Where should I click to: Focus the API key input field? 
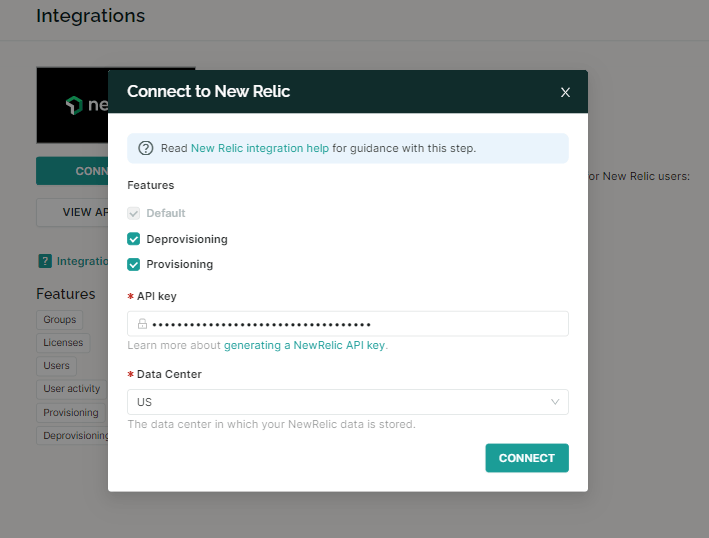(x=348, y=324)
